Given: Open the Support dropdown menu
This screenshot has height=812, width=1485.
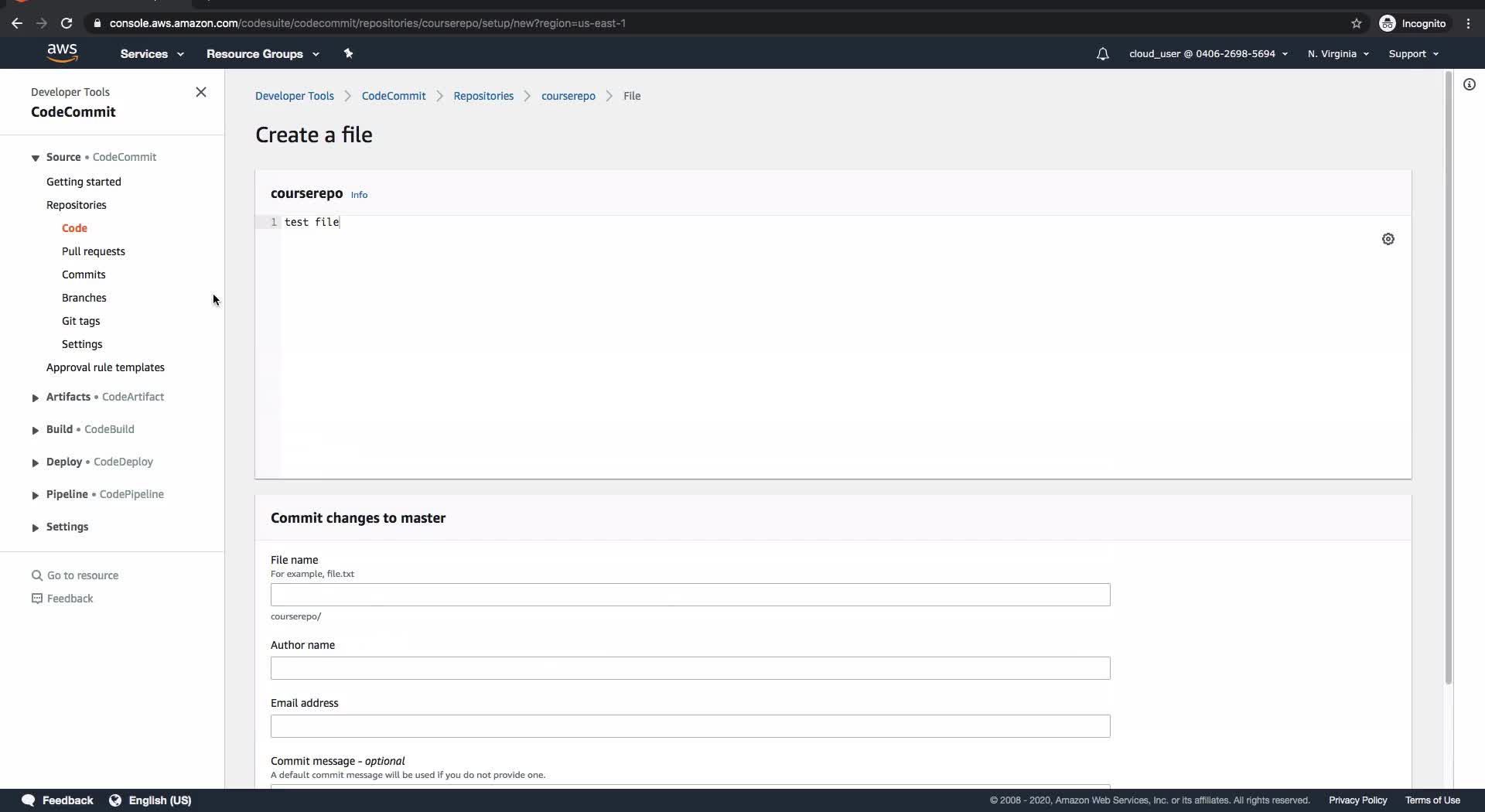Looking at the screenshot, I should click(x=1413, y=54).
